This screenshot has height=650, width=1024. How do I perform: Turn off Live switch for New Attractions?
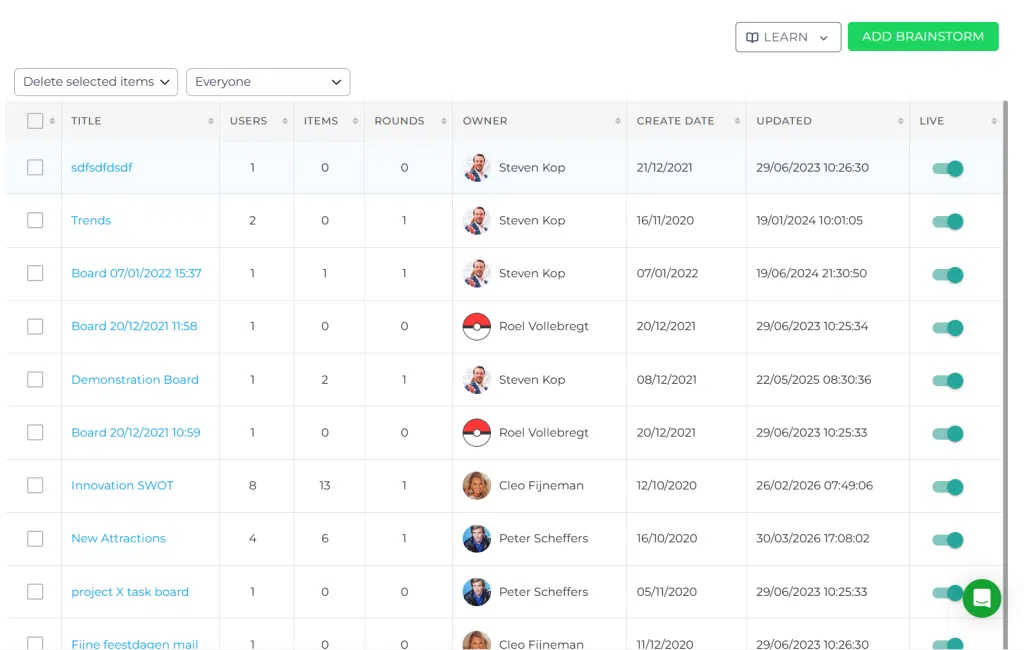point(948,540)
